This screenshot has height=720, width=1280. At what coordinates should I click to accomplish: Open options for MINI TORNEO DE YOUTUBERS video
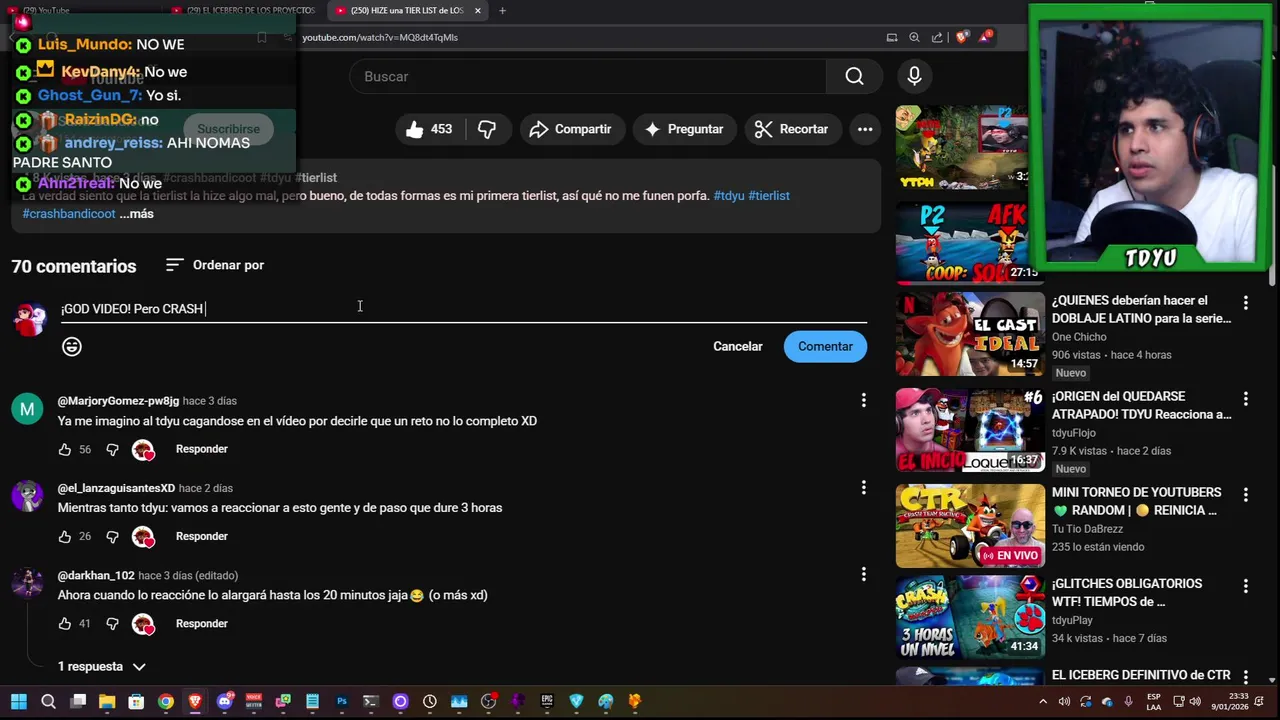pyautogui.click(x=1246, y=494)
